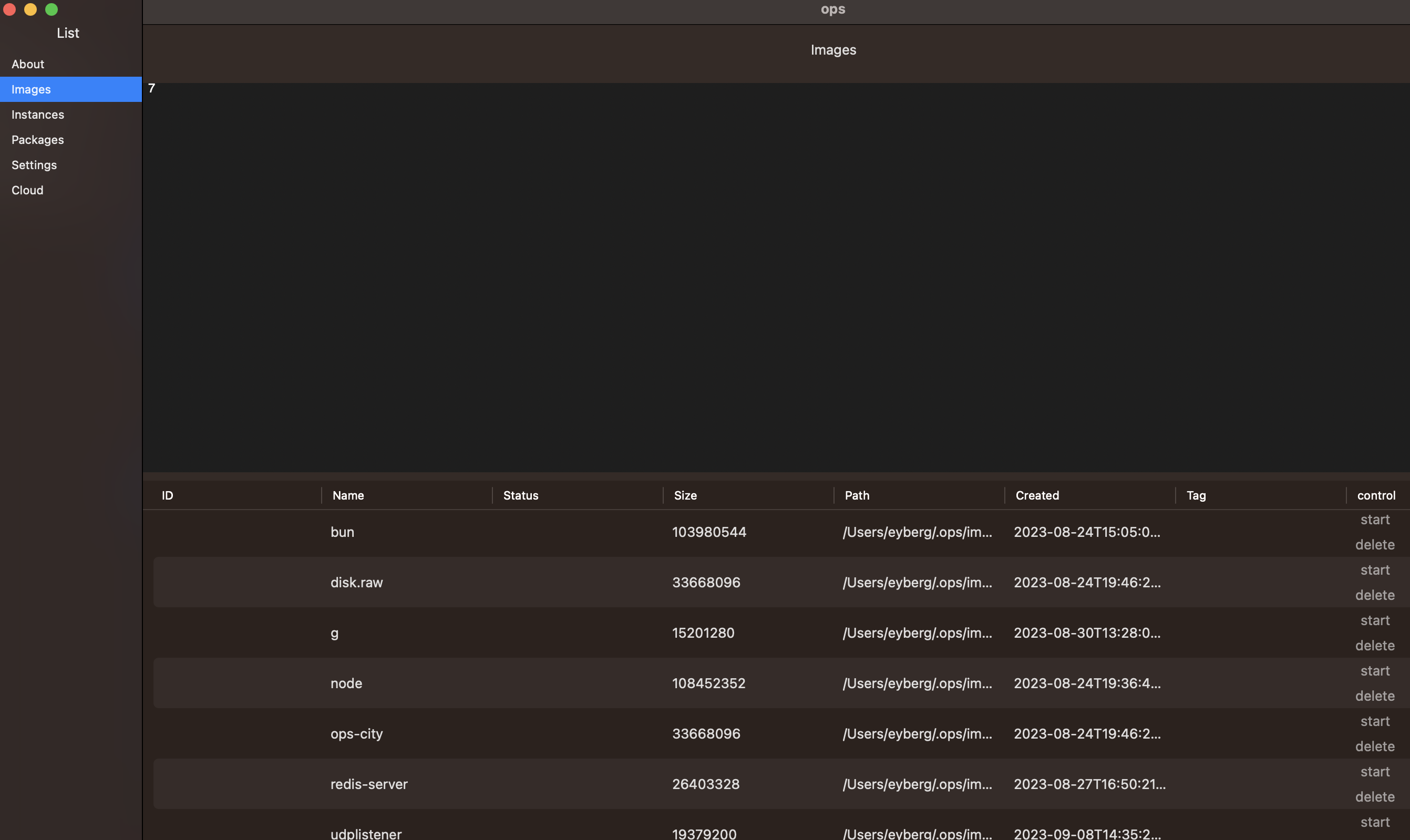Sort by the ID column header
This screenshot has width=1410, height=840.
coord(167,495)
